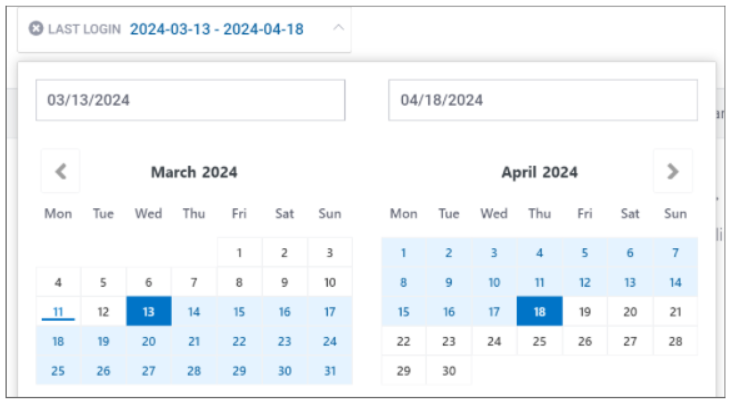730x402 pixels.
Task: Select April 18 end date
Action: (x=539, y=311)
